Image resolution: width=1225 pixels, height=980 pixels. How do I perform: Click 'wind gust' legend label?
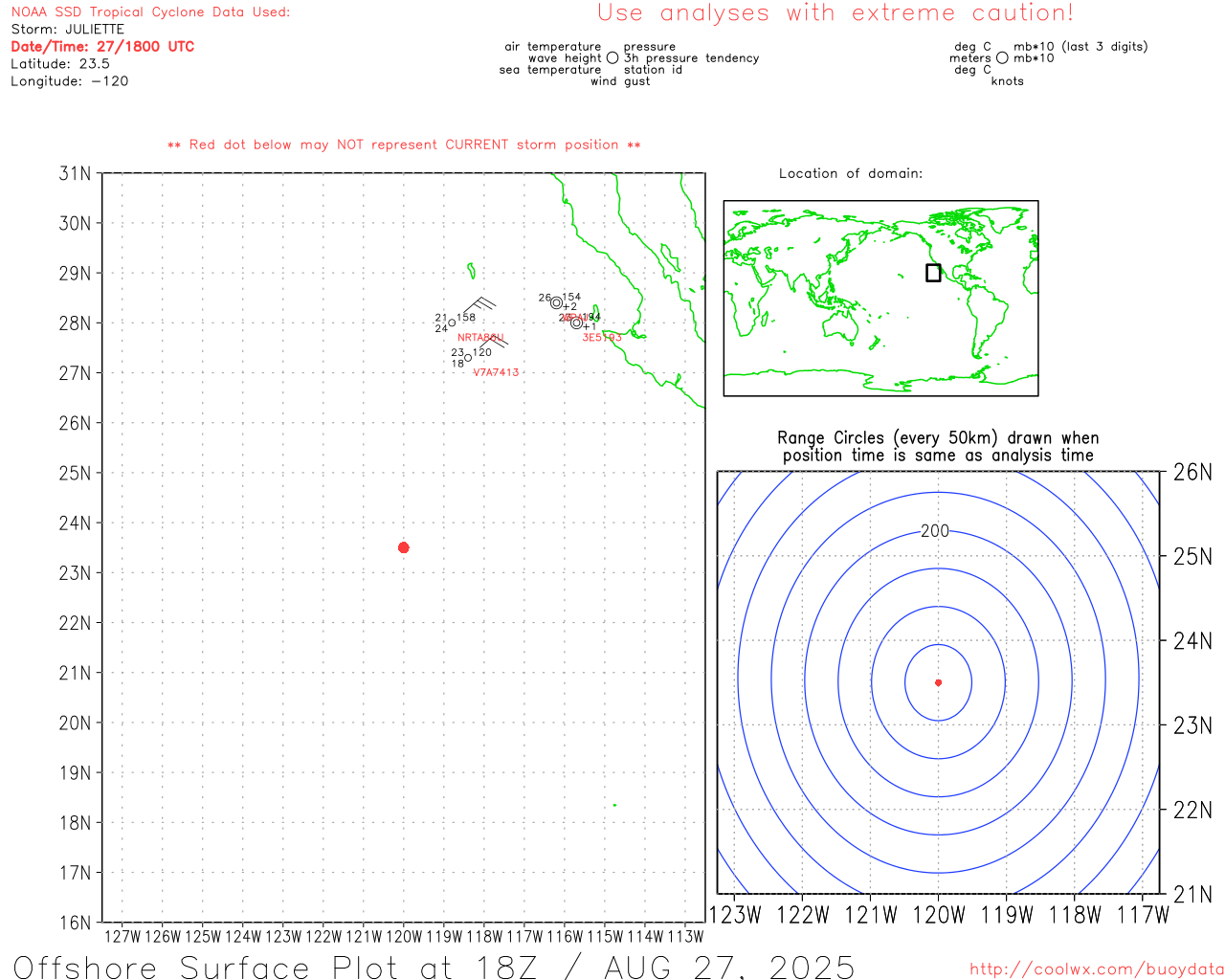[x=620, y=80]
